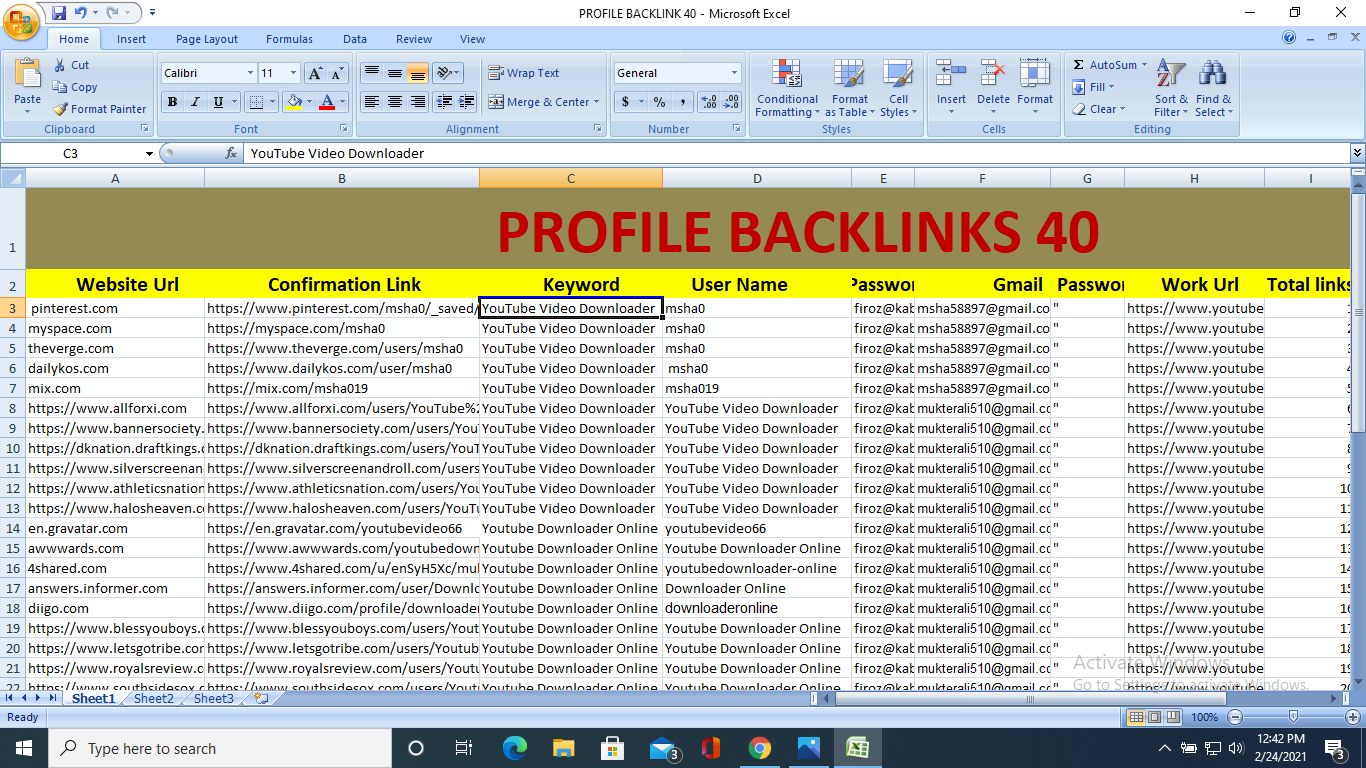Click the Conditional Formatting icon

(x=787, y=74)
